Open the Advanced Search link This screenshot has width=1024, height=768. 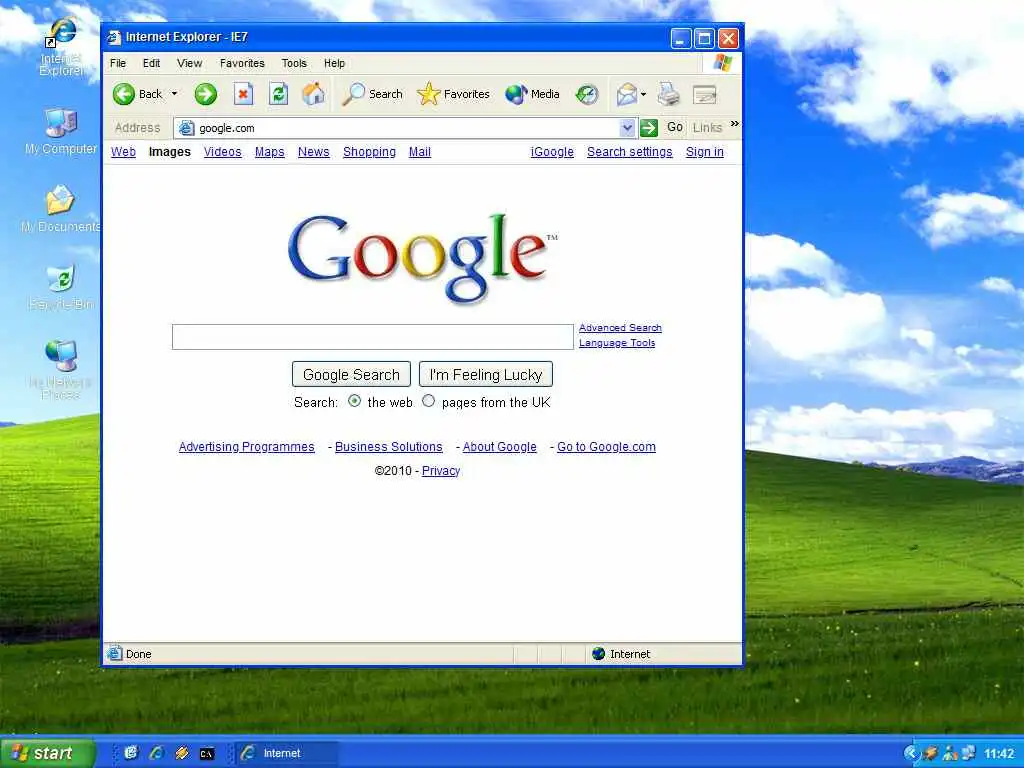click(x=620, y=328)
